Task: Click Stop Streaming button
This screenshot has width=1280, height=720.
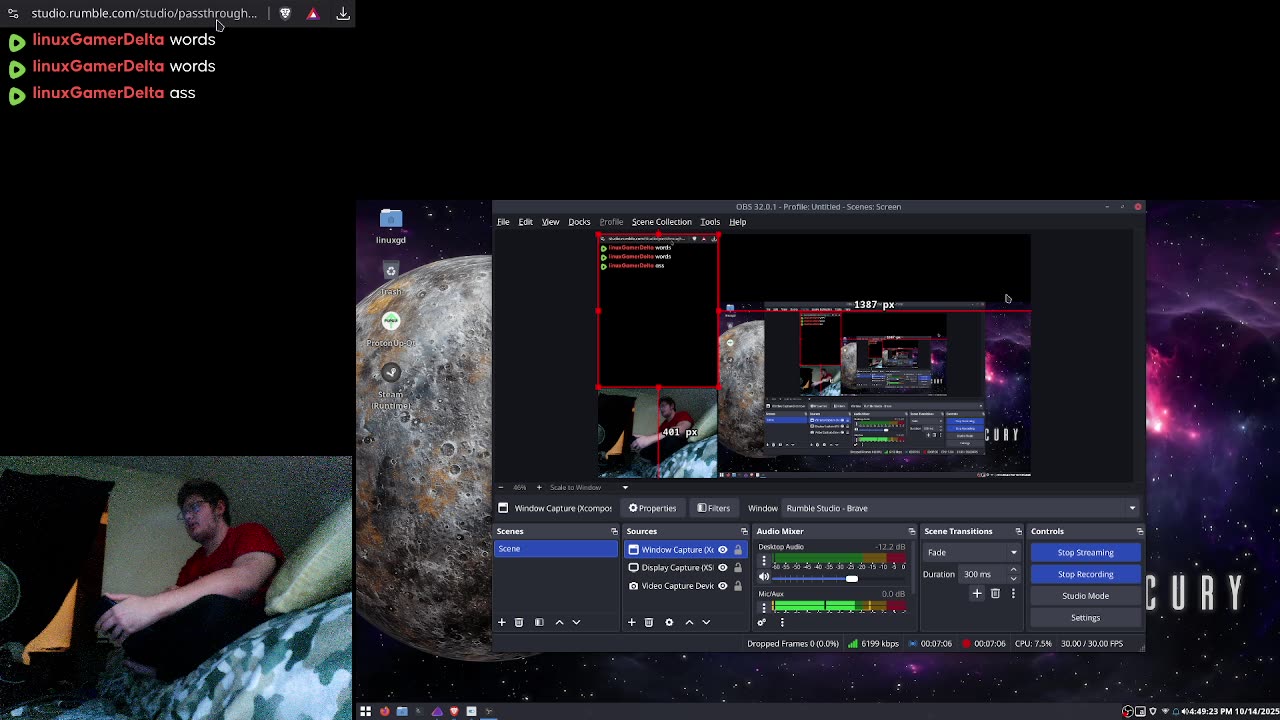Action: [x=1085, y=552]
